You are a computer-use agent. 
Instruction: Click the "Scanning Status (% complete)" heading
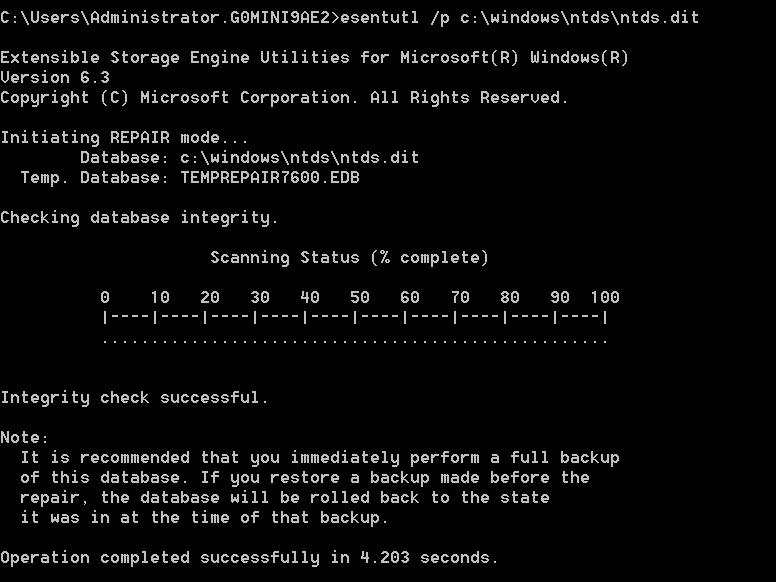pos(349,258)
